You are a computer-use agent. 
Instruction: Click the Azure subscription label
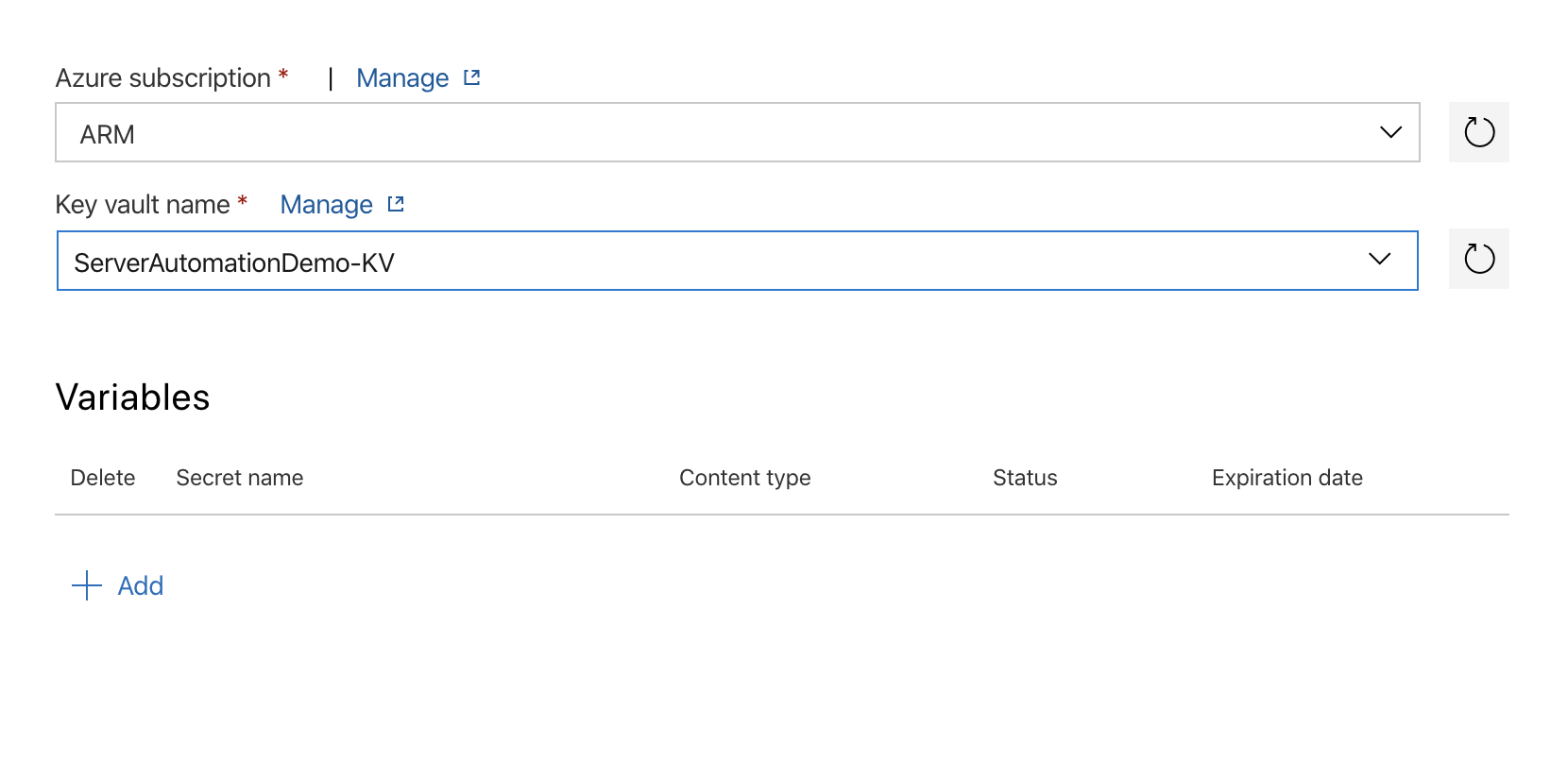click(x=163, y=78)
